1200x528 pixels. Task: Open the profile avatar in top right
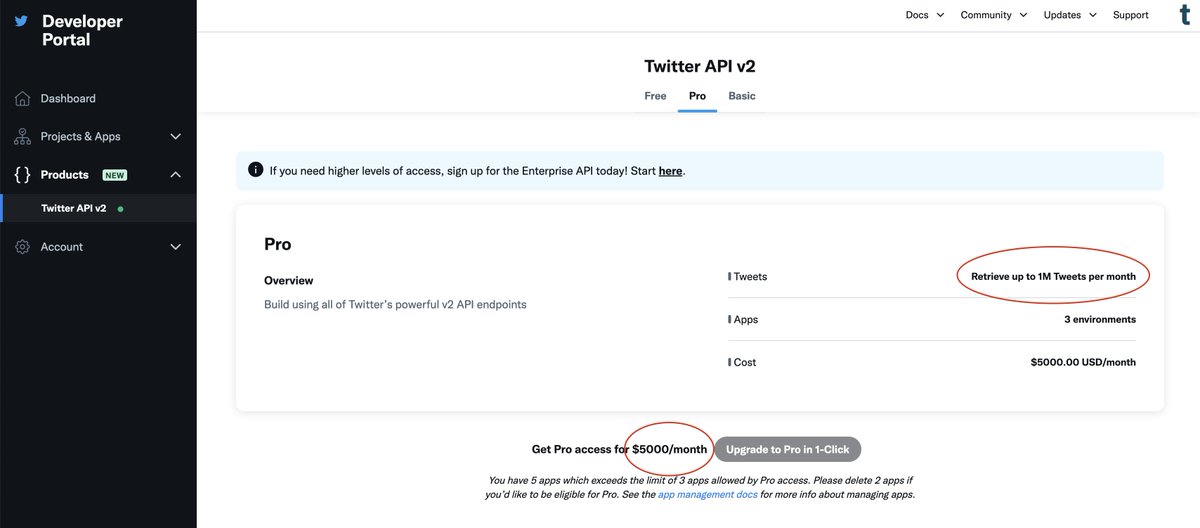[x=1185, y=15]
